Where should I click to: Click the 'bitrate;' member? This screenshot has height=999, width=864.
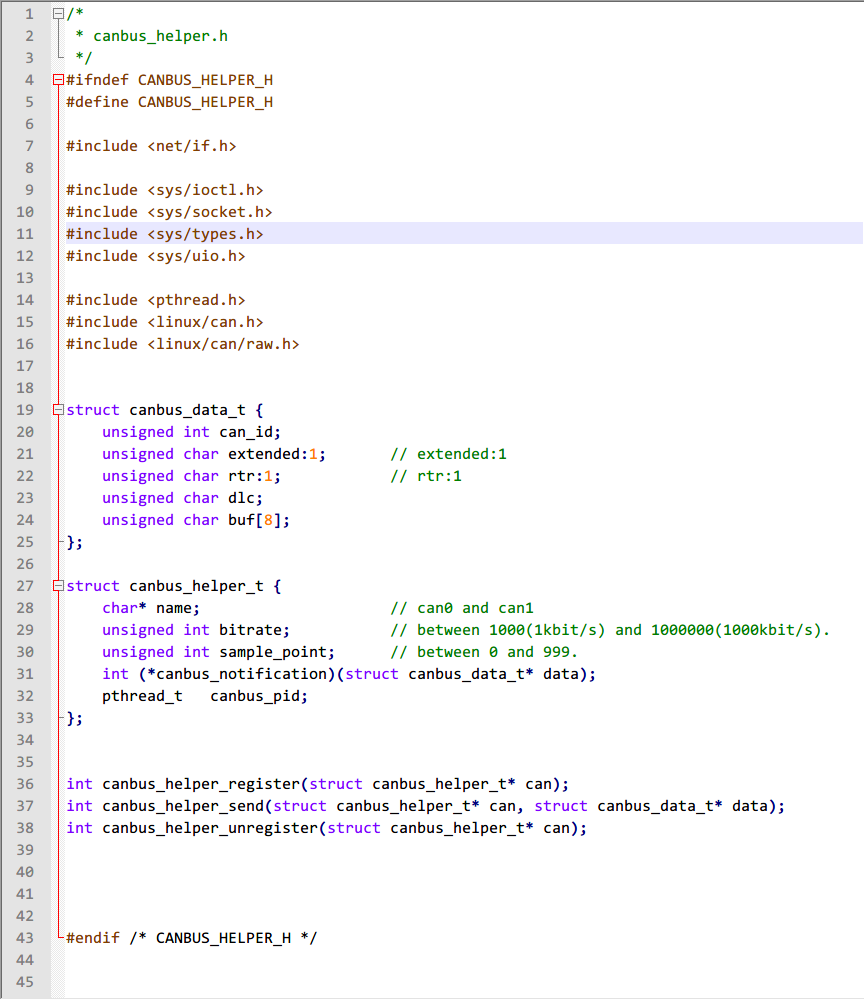(254, 630)
